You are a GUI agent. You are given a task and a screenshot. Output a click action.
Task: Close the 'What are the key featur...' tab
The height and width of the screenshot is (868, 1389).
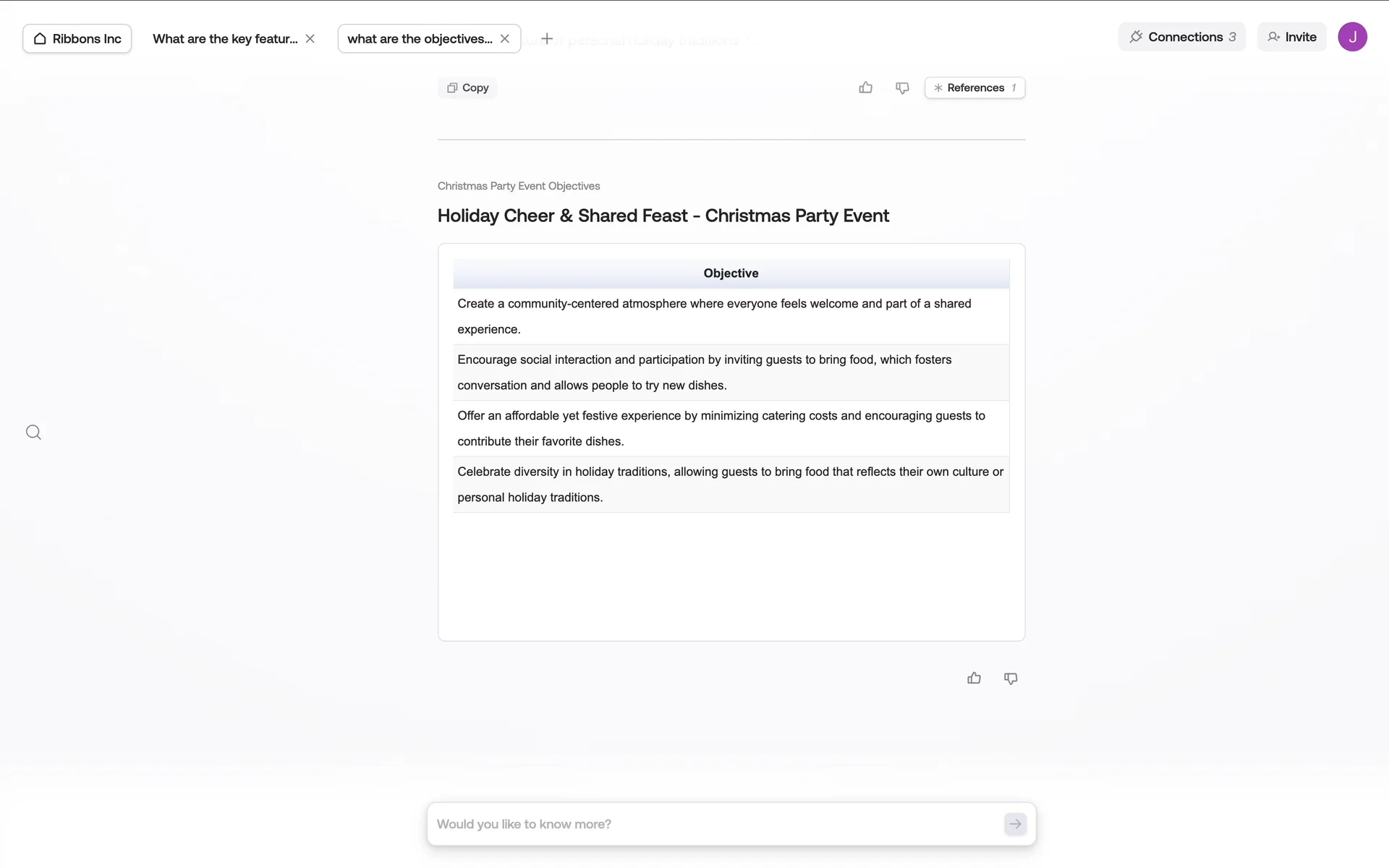[x=310, y=38]
